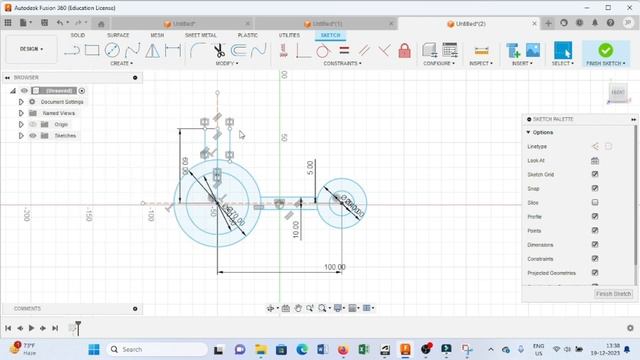Click the taskbar Search box
This screenshot has height=360, width=640.
[157, 349]
